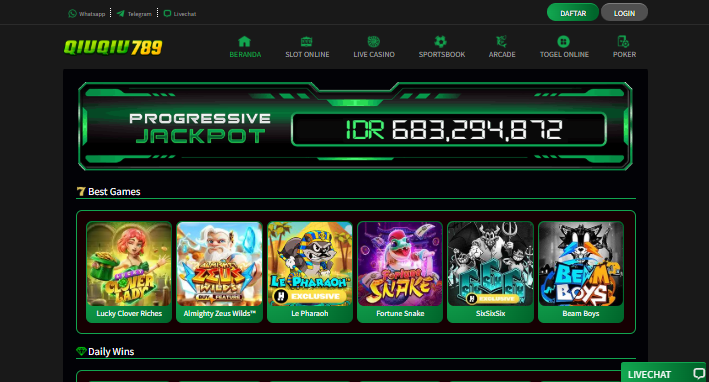Open the Beam Boys game thumbnail

[x=581, y=264]
